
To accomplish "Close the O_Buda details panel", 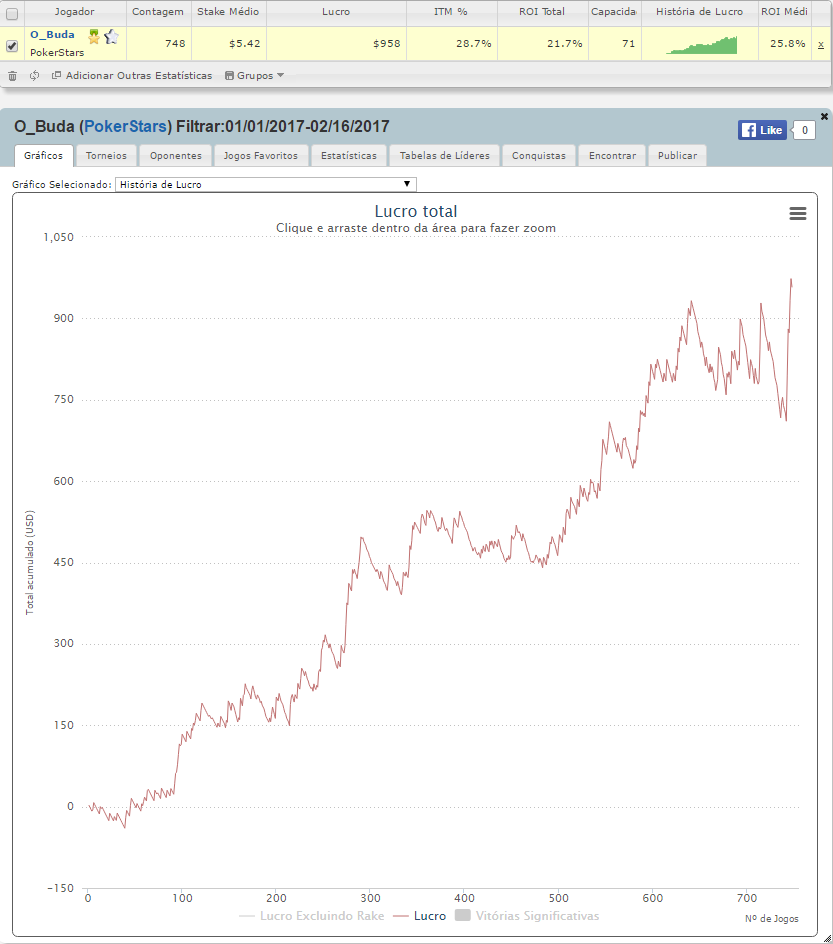I will point(824,116).
